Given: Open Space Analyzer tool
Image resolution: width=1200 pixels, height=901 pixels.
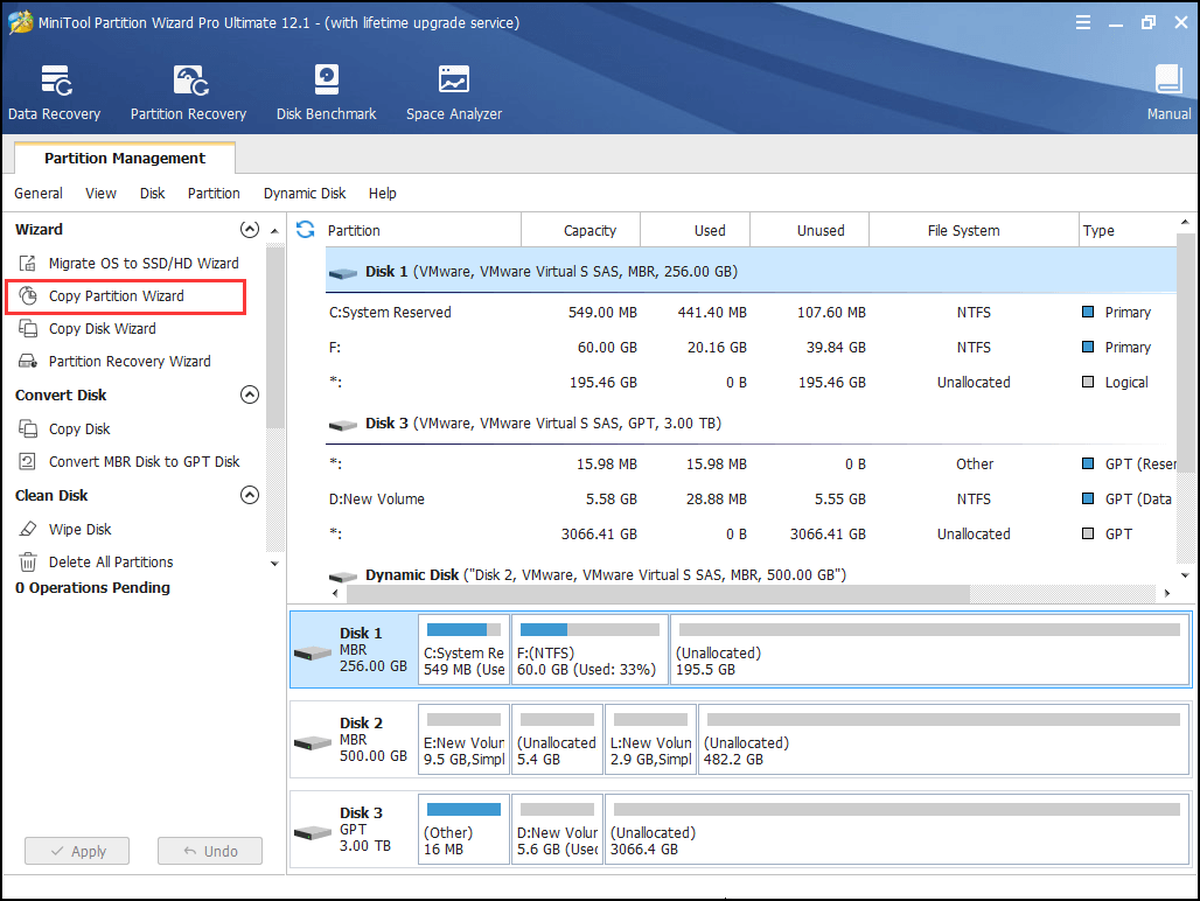Looking at the screenshot, I should coord(454,93).
